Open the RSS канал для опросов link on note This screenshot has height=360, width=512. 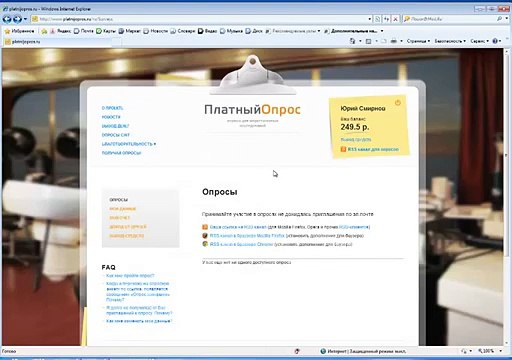tap(373, 149)
